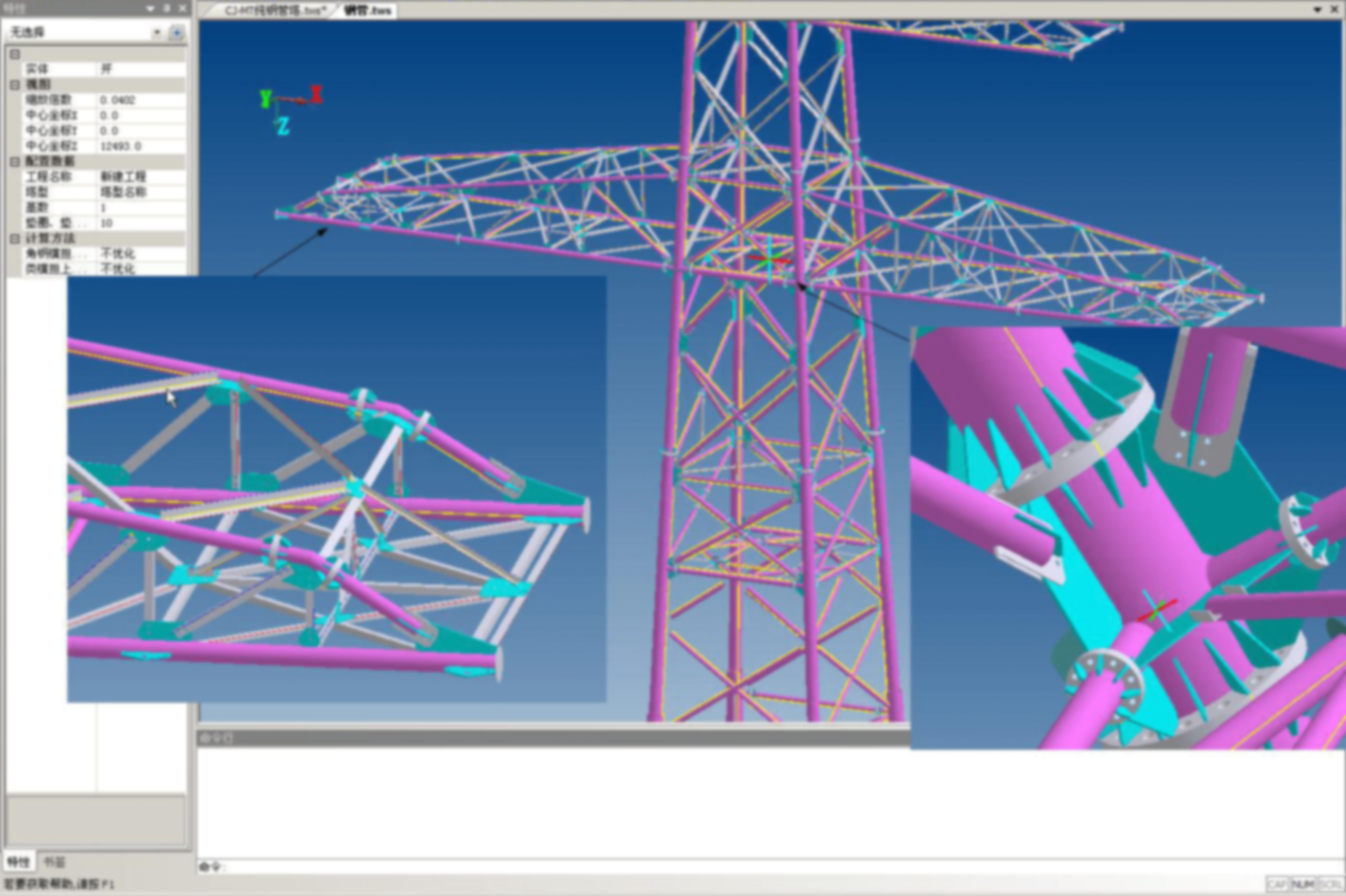1346x896 pixels.
Task: Collapse the 计算方法 property group
Action: coord(14,238)
